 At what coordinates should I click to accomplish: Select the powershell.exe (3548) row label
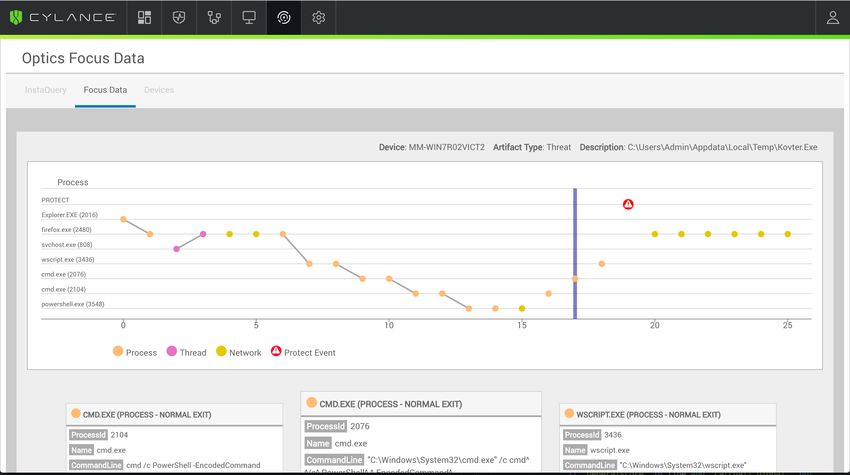[73, 304]
